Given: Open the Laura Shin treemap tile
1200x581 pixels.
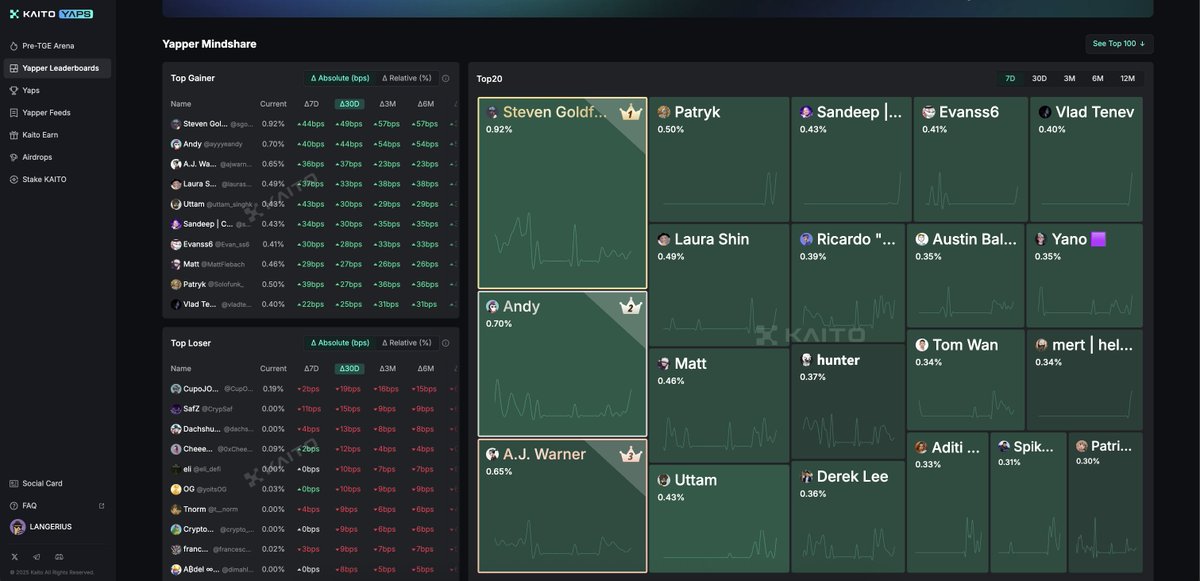Looking at the screenshot, I should pos(718,285).
